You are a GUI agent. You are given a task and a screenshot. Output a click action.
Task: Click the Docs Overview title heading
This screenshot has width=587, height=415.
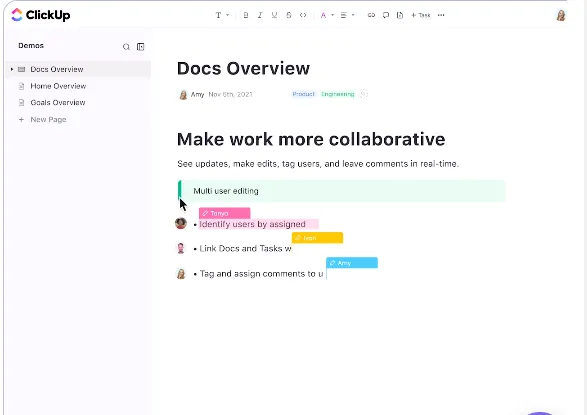(x=243, y=68)
